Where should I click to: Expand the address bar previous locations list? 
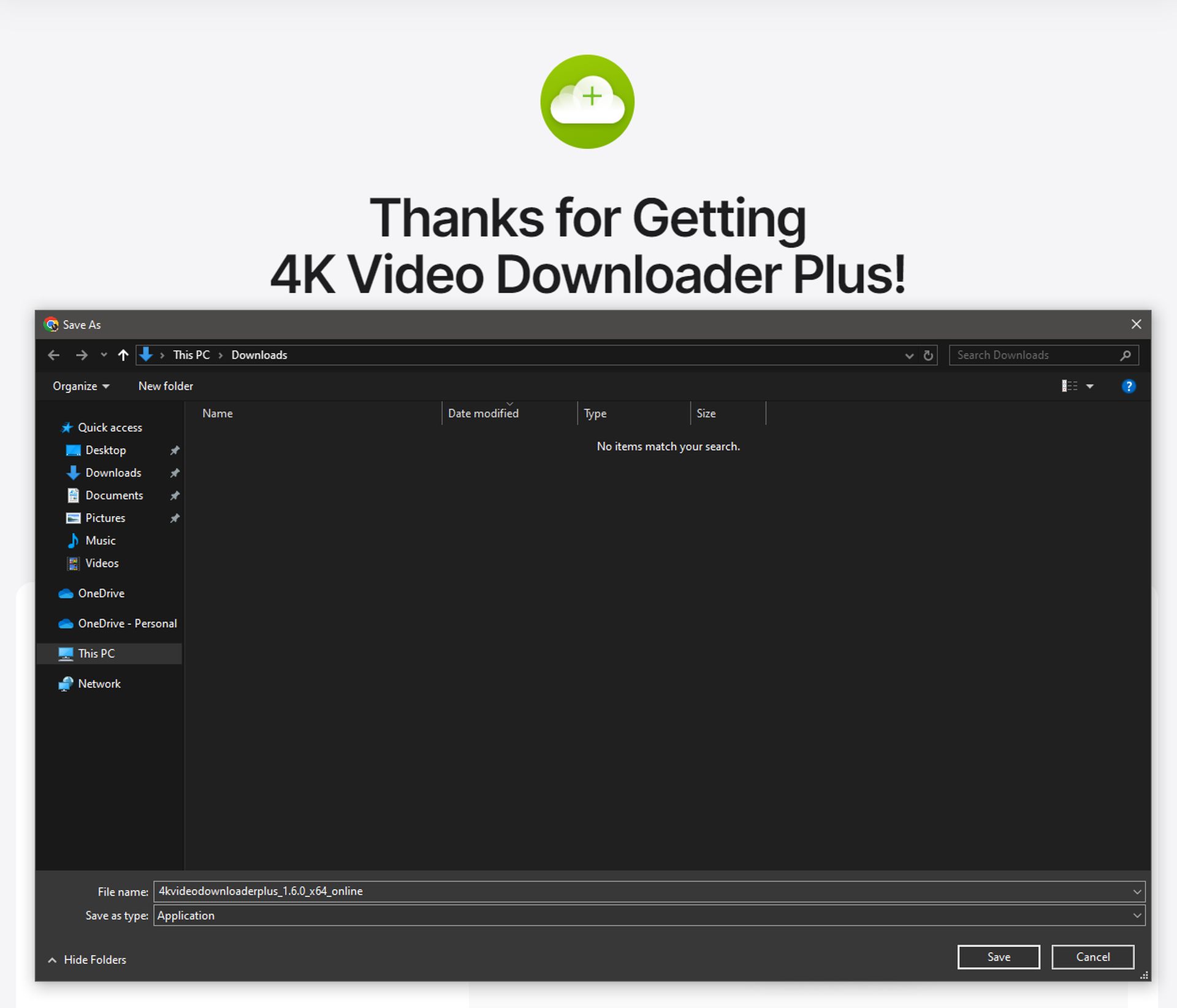coord(909,356)
